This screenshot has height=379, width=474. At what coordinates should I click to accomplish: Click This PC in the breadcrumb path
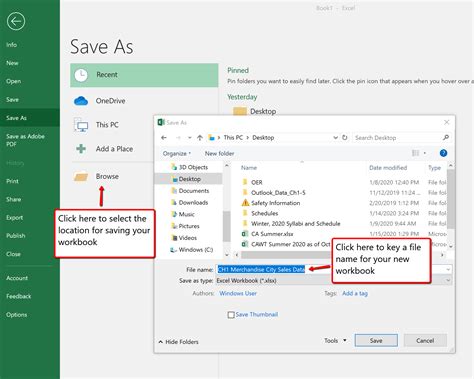233,137
